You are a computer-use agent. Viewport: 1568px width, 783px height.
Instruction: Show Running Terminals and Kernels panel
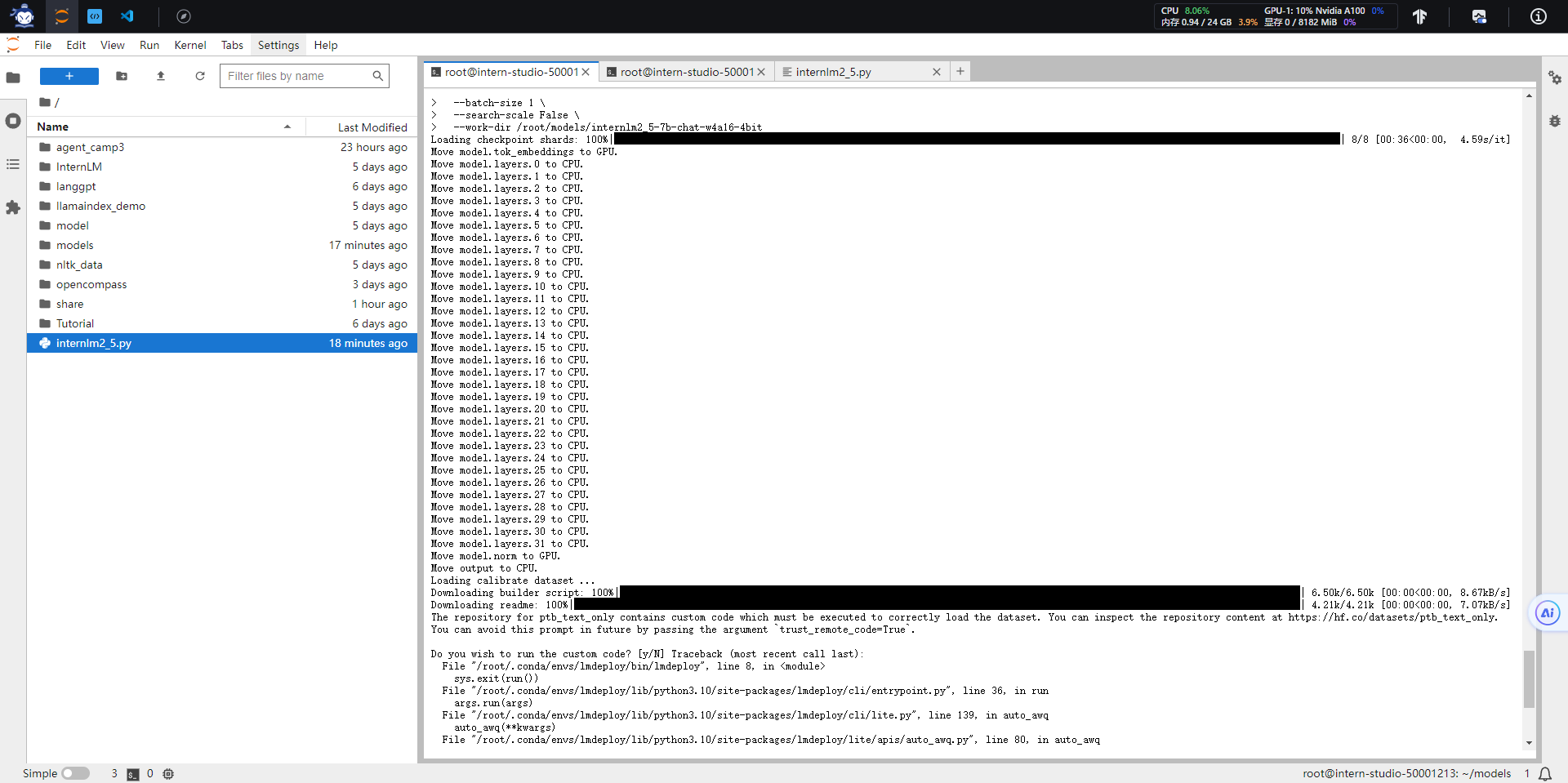[x=13, y=121]
